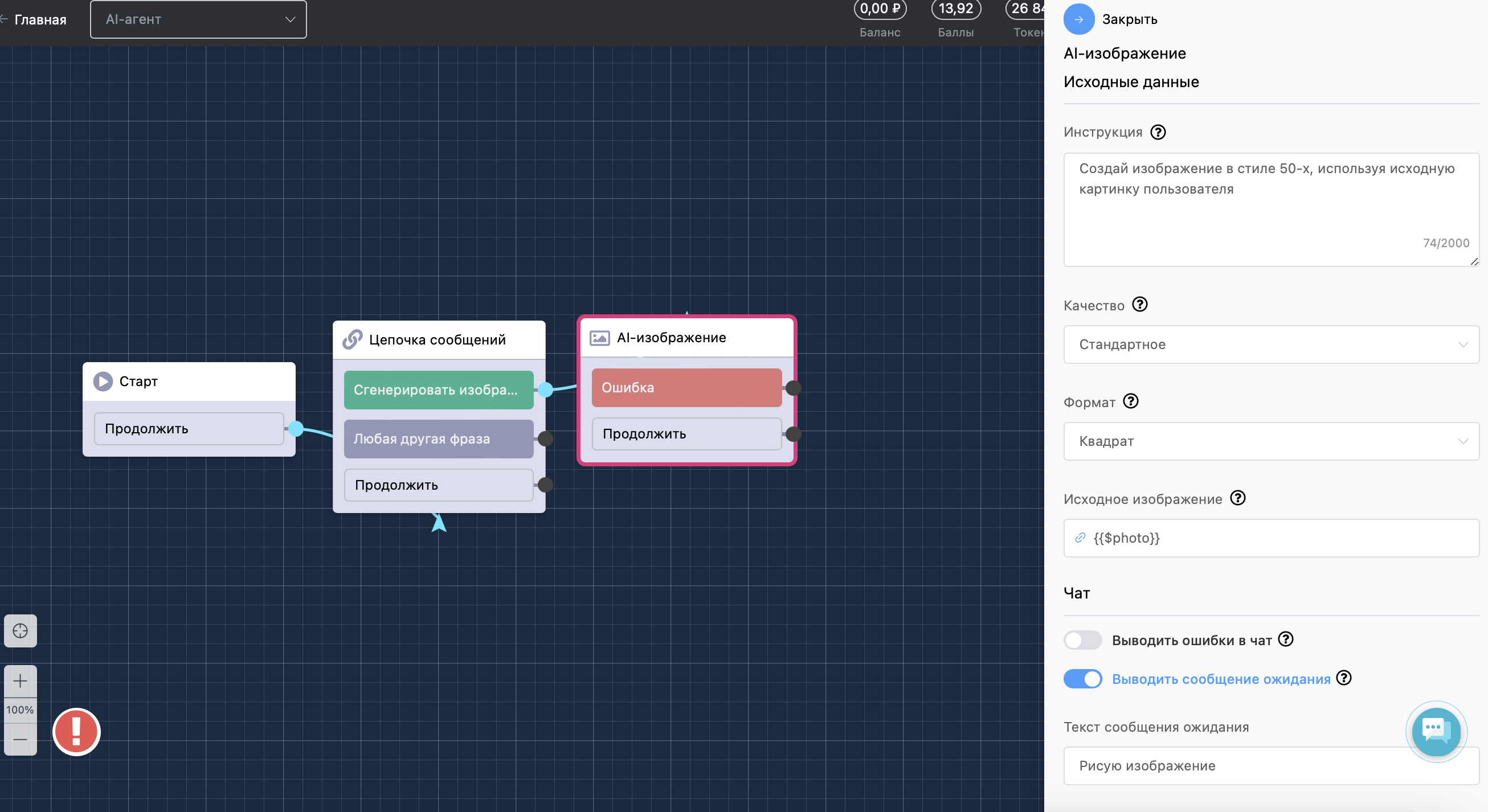This screenshot has width=1488, height=812.
Task: Center the canvas with the target icon
Action: tap(20, 631)
